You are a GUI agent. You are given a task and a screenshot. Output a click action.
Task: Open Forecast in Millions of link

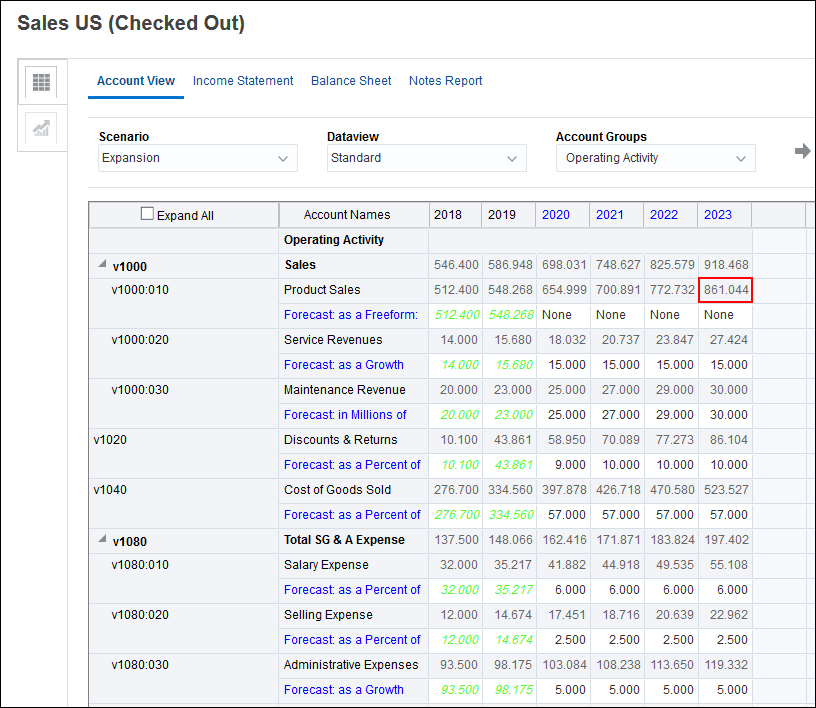pos(345,415)
